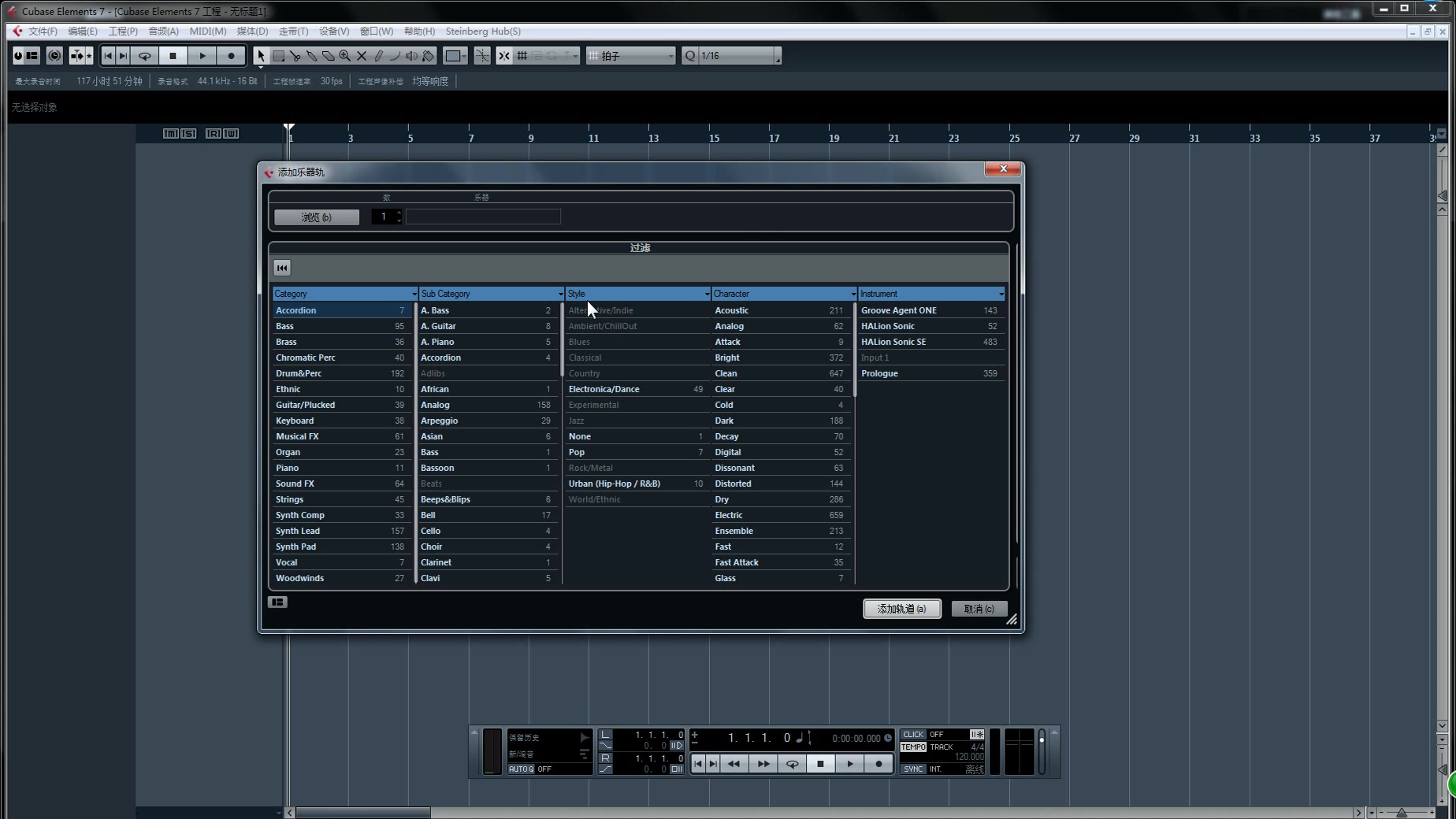Click bar 9 on the ruler
Screen dimensions: 1456x819
point(530,138)
